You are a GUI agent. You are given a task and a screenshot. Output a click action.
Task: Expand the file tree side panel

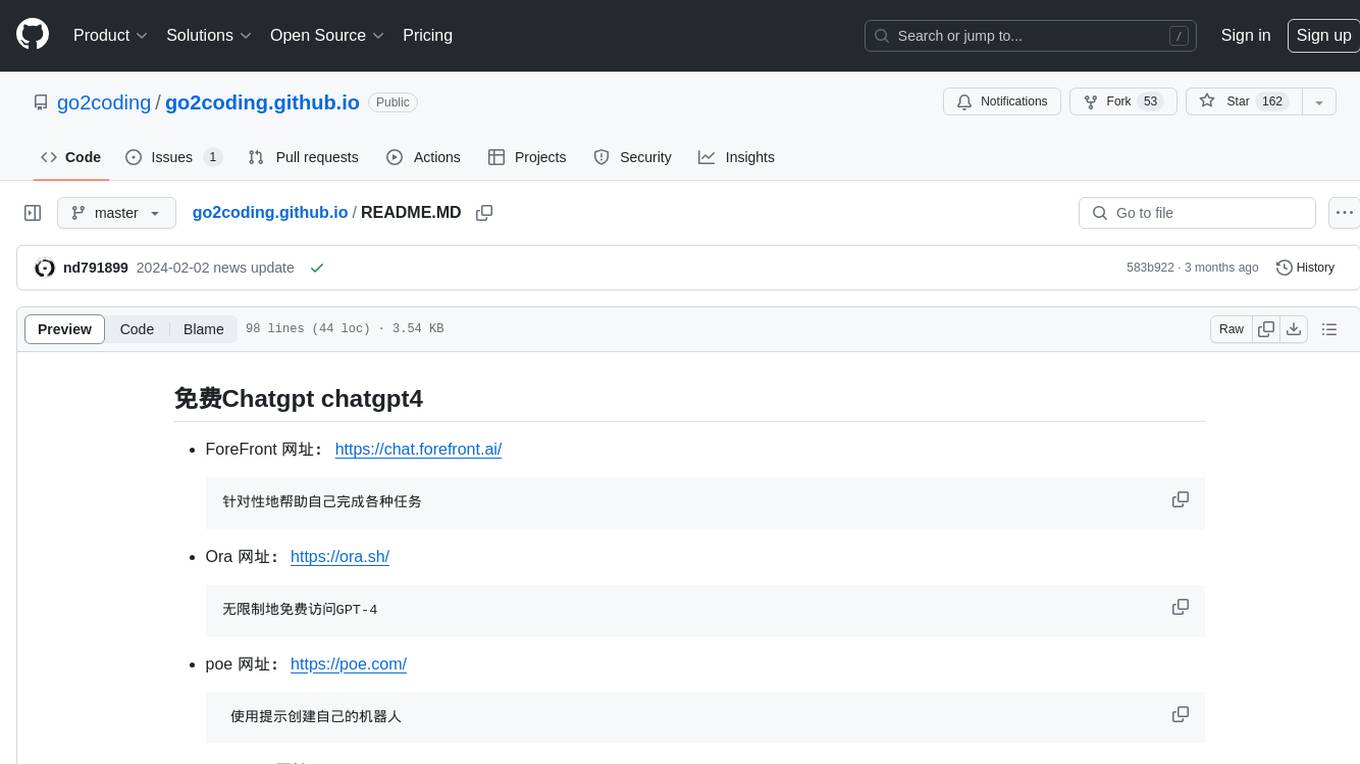tap(33, 213)
